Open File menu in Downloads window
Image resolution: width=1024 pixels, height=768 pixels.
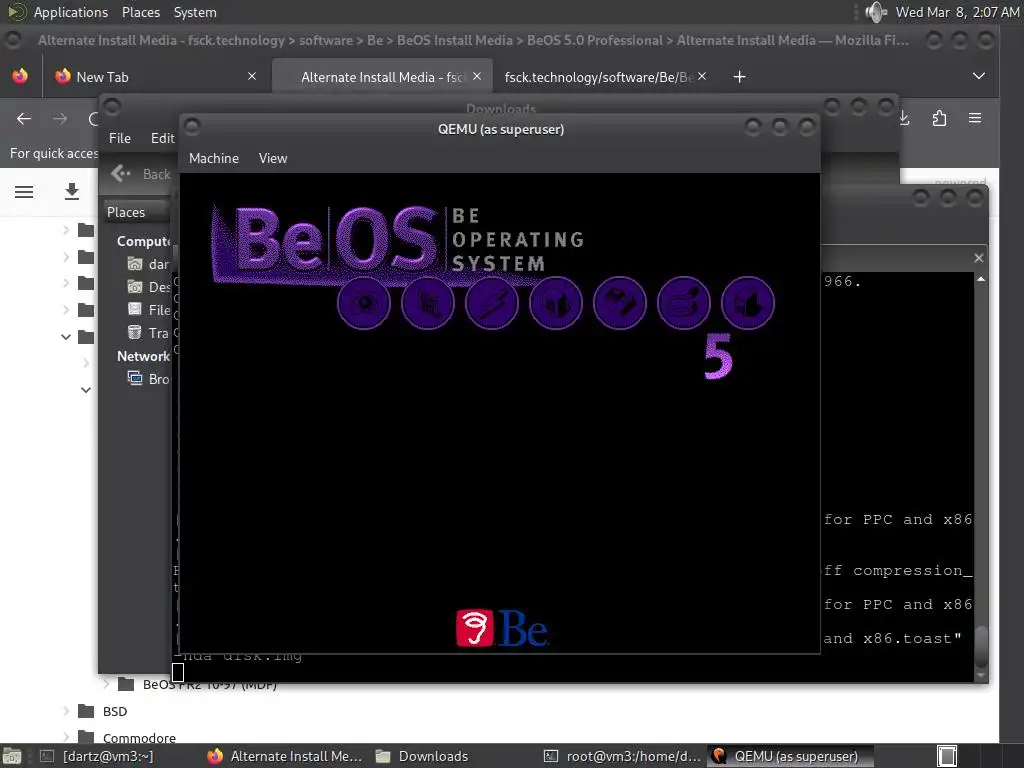click(120, 138)
